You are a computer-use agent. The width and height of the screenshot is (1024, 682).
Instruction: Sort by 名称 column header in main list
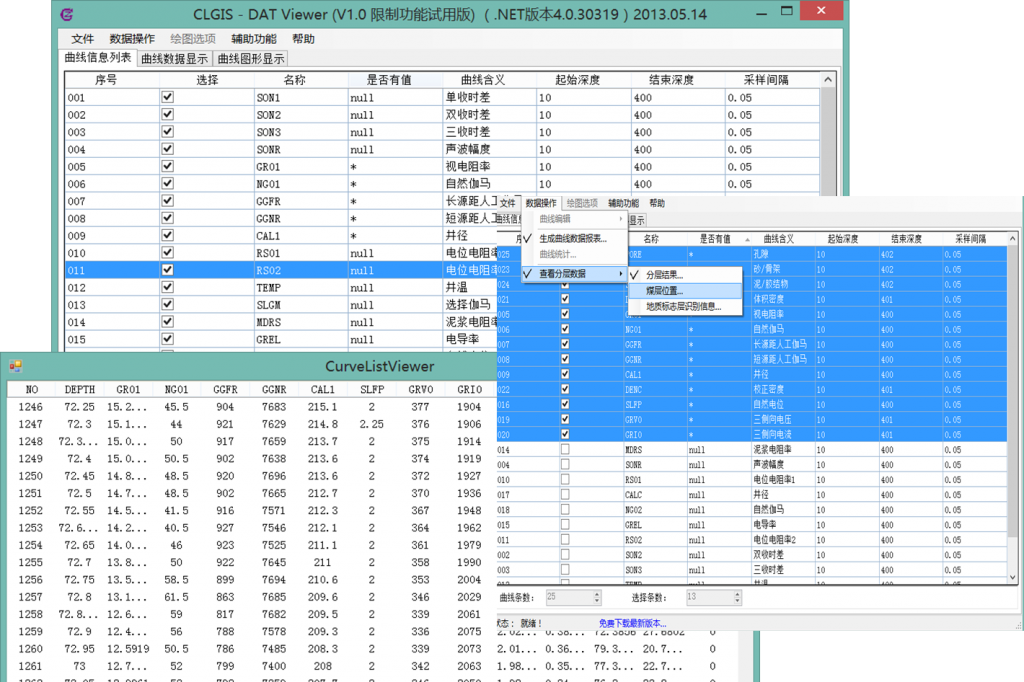click(301, 80)
